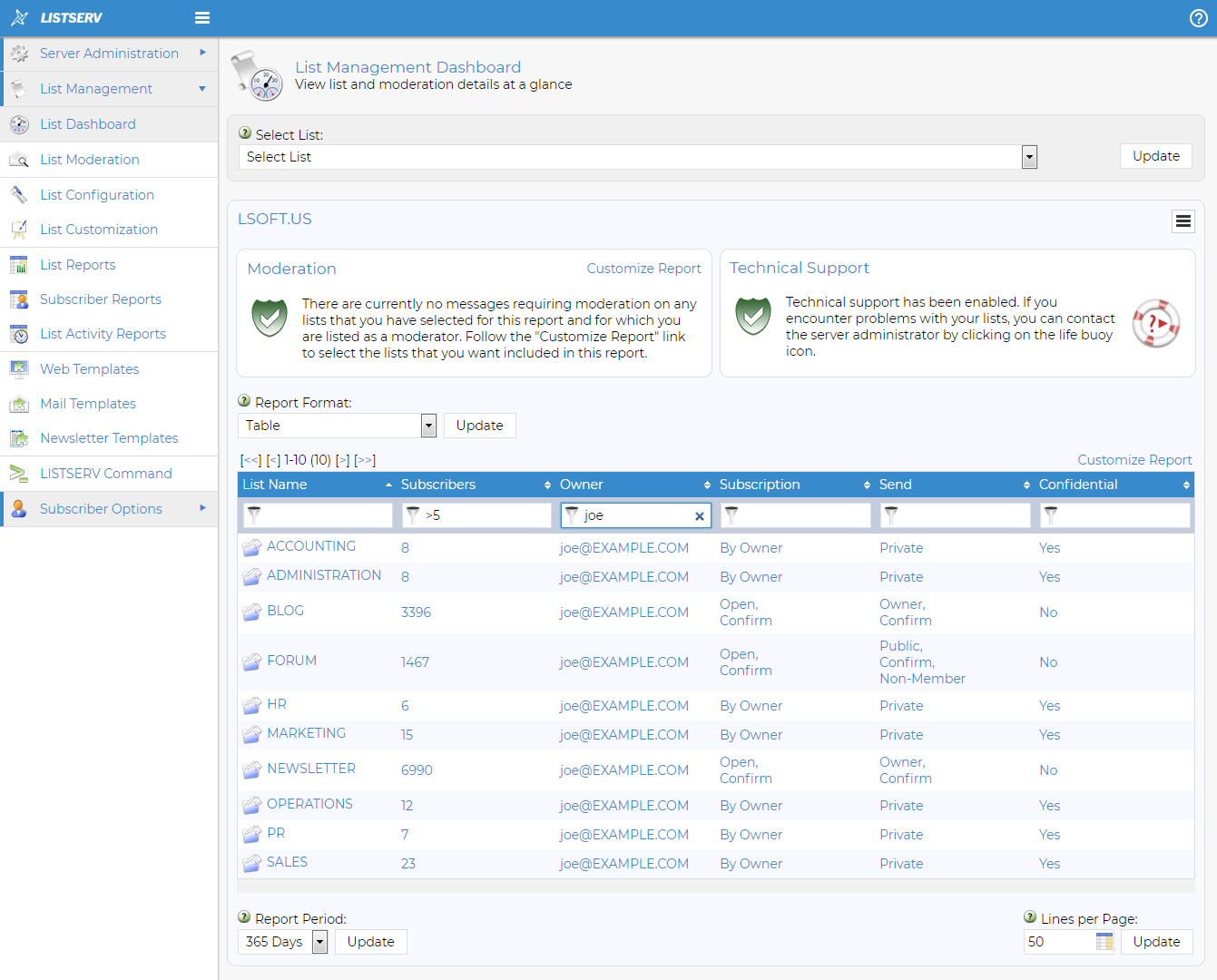Click the Subscribers filter field
Screen dimensions: 1217x980
476,515
